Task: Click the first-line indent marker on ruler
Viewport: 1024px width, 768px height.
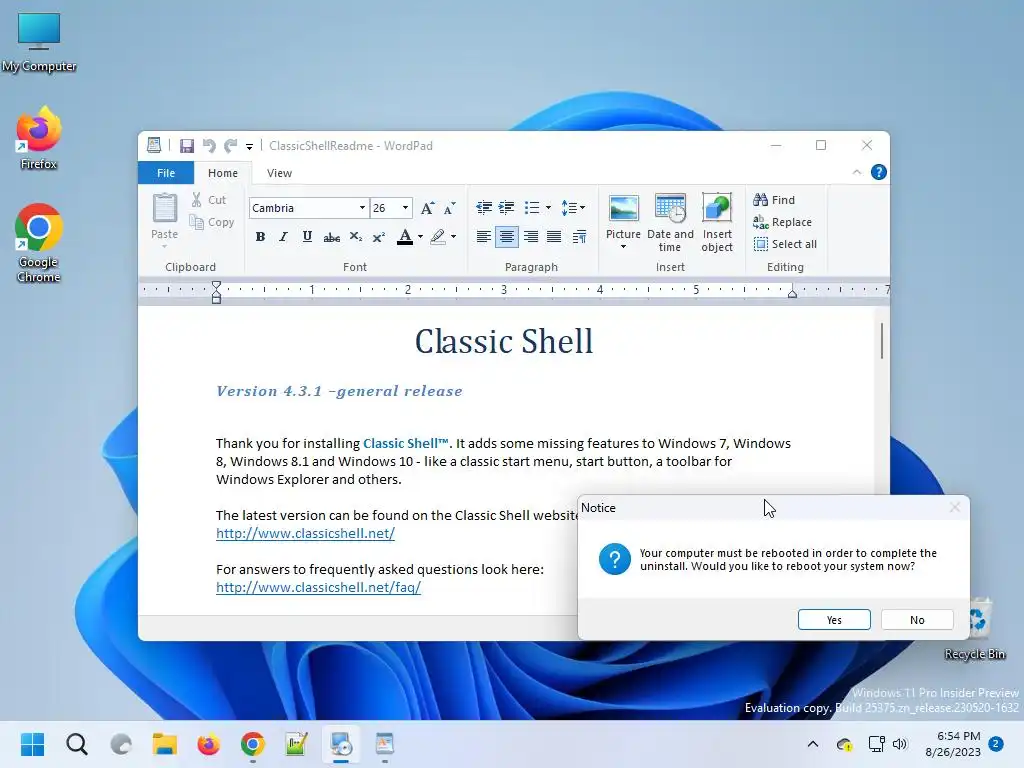Action: tap(216, 285)
